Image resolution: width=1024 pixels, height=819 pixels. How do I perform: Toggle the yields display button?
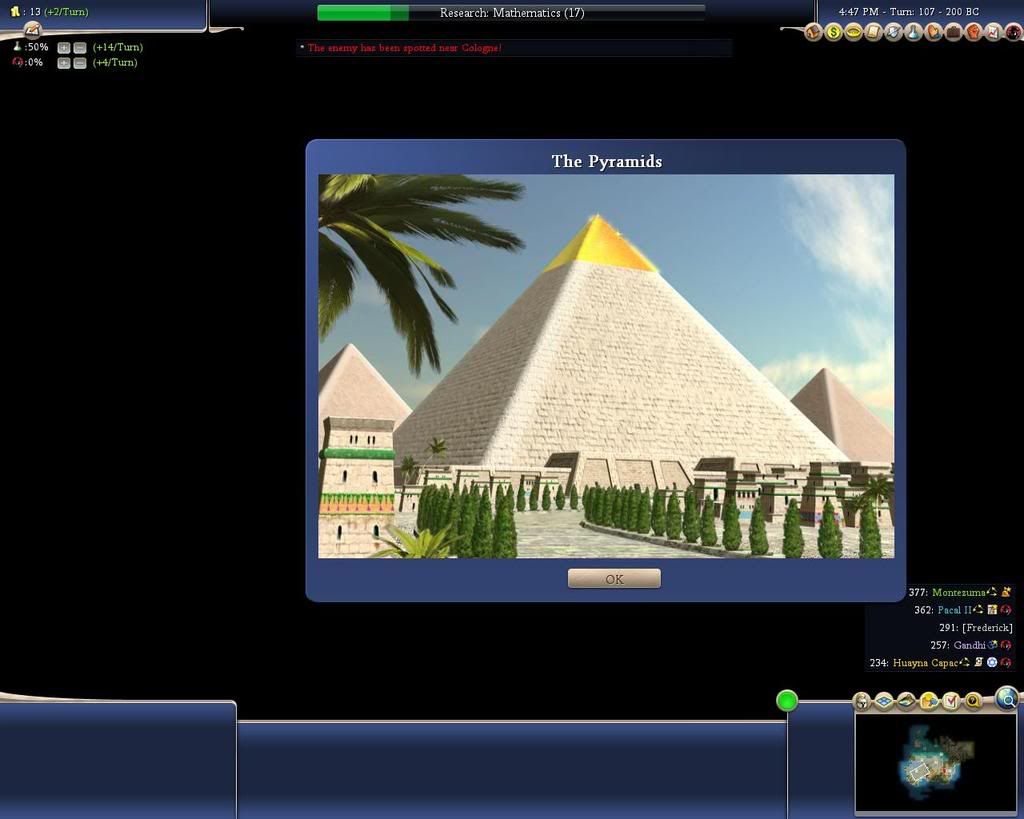tap(929, 701)
